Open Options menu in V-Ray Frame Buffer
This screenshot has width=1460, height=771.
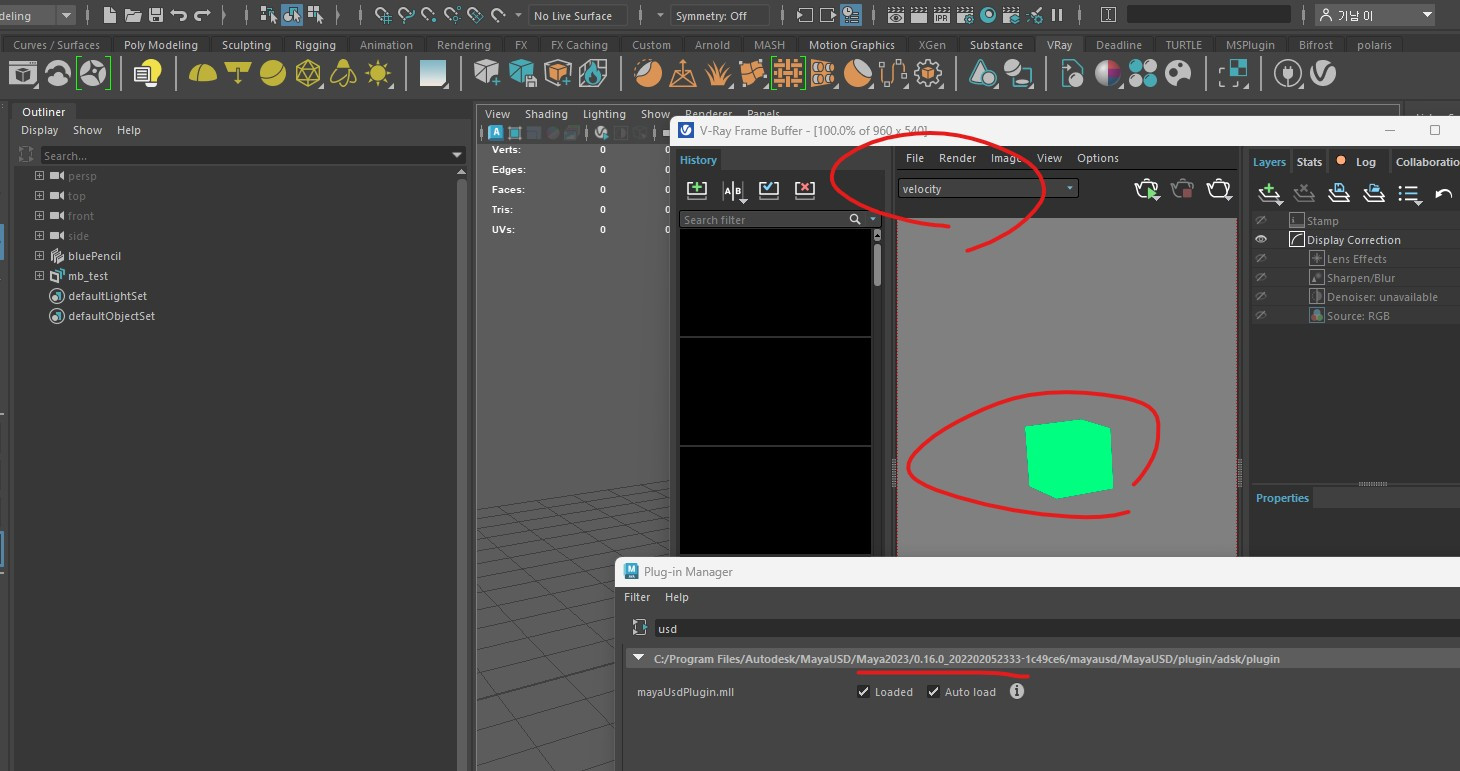tap(1098, 158)
